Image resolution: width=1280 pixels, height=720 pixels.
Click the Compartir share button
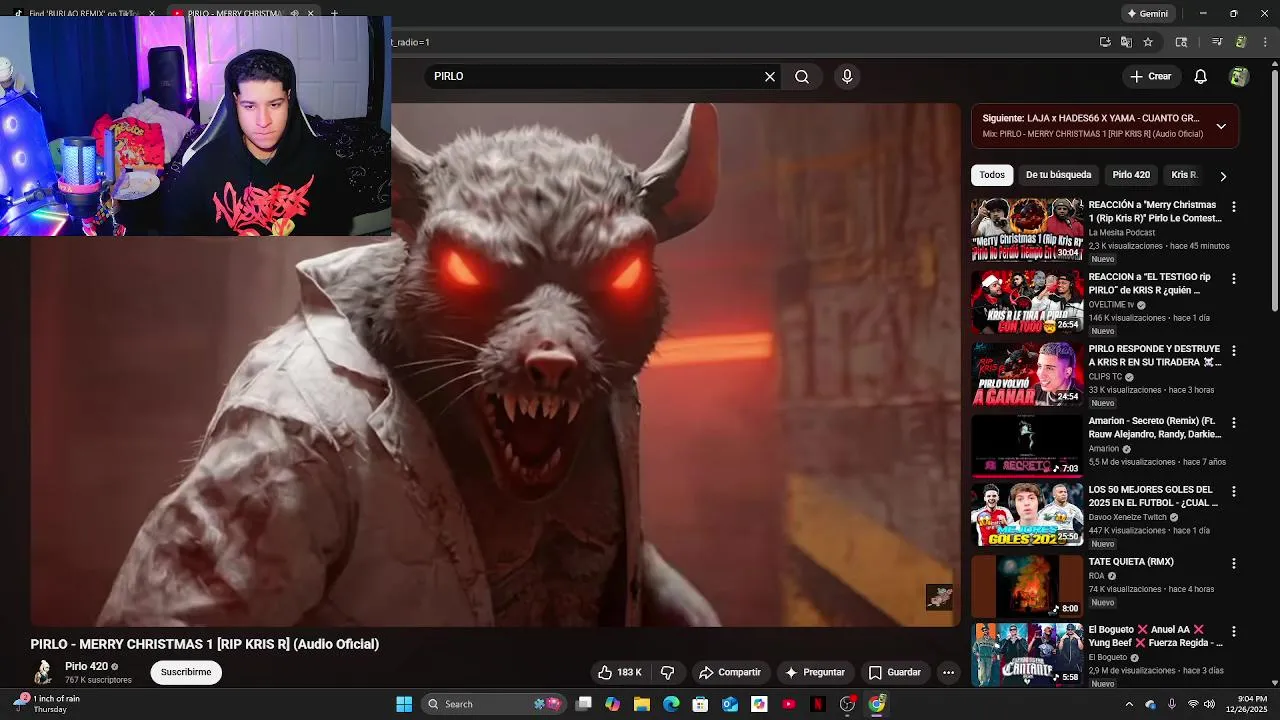click(x=730, y=672)
